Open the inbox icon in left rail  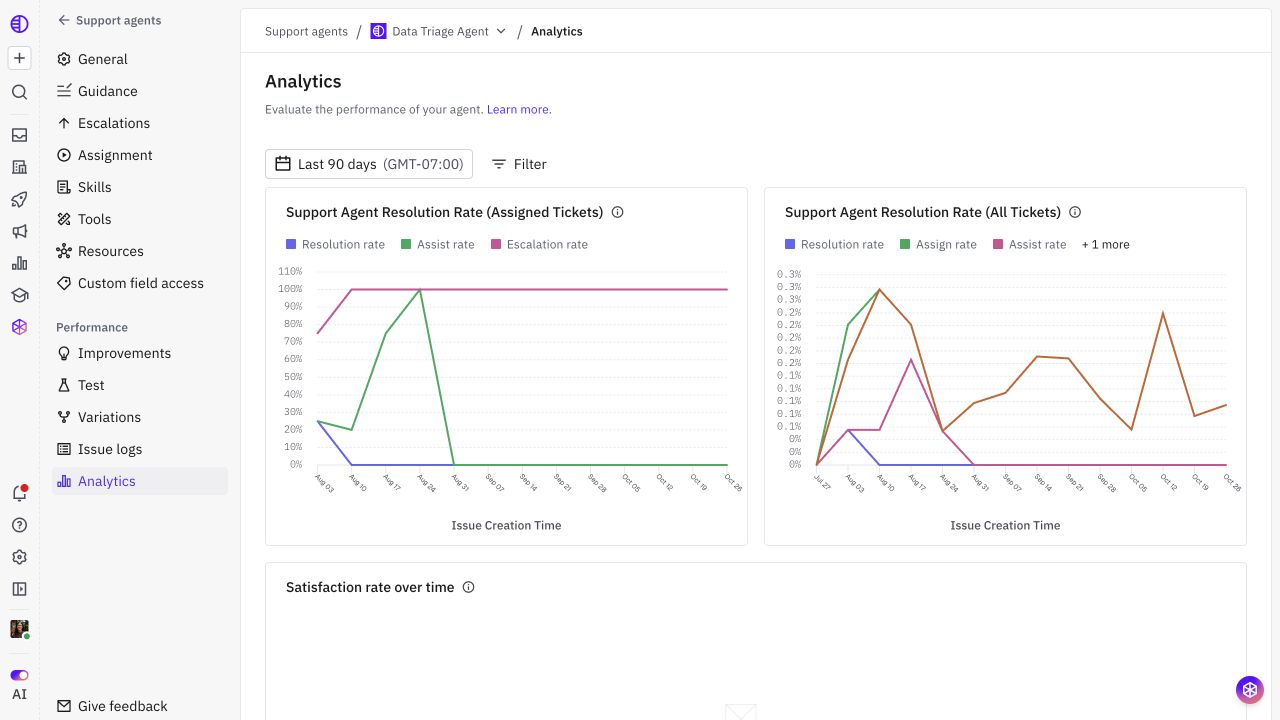pos(19,135)
